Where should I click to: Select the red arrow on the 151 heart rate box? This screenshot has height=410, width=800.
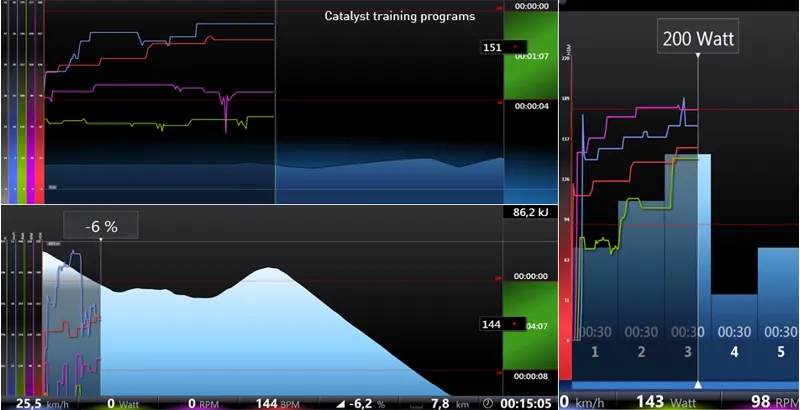coord(516,47)
